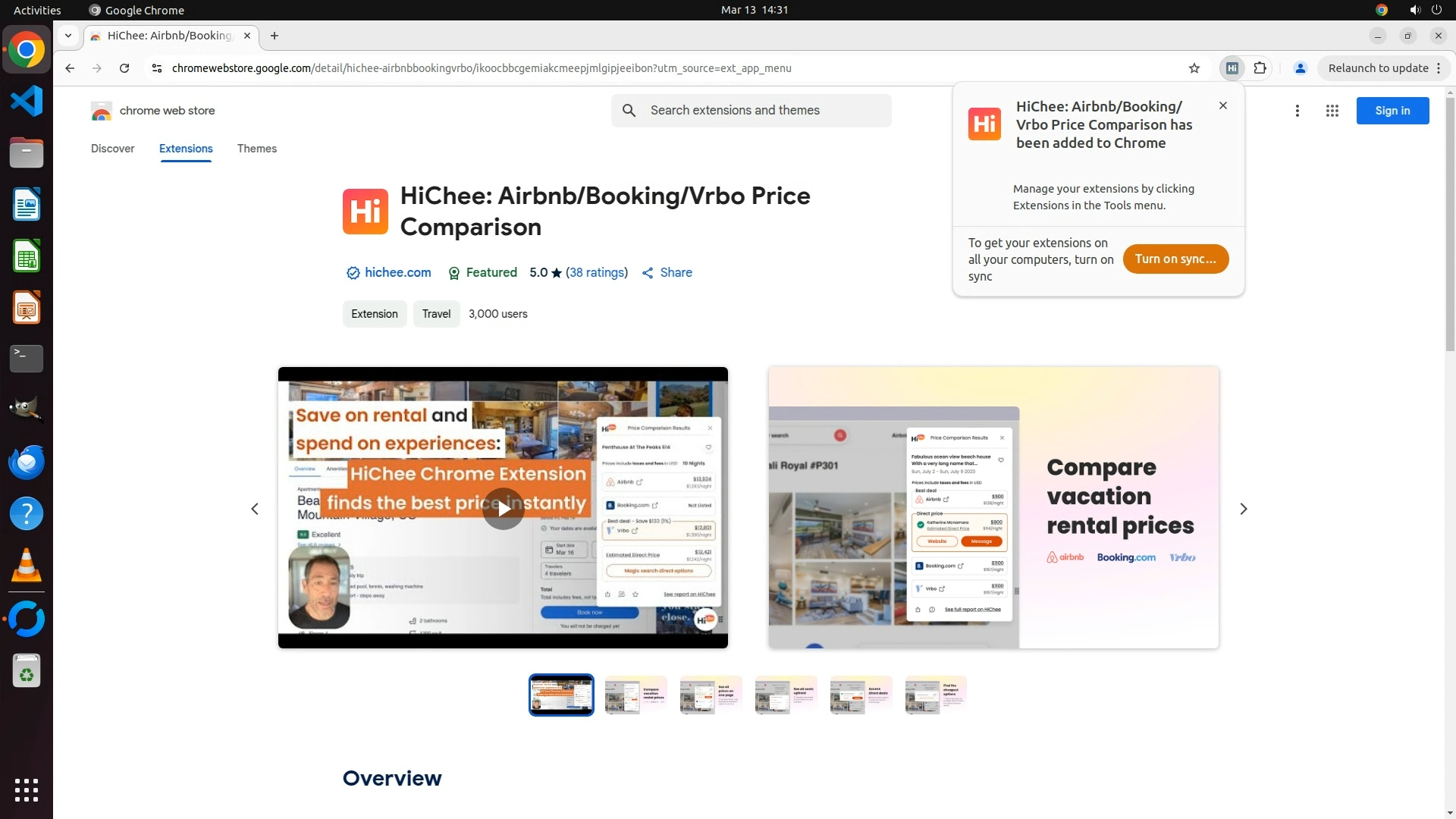
Task: Close the extension added notification popup
Action: 1222,105
